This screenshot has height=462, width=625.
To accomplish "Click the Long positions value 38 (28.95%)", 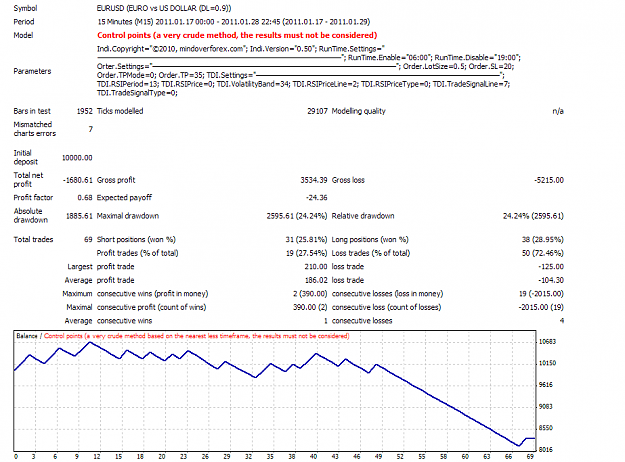I will pyautogui.click(x=542, y=239).
